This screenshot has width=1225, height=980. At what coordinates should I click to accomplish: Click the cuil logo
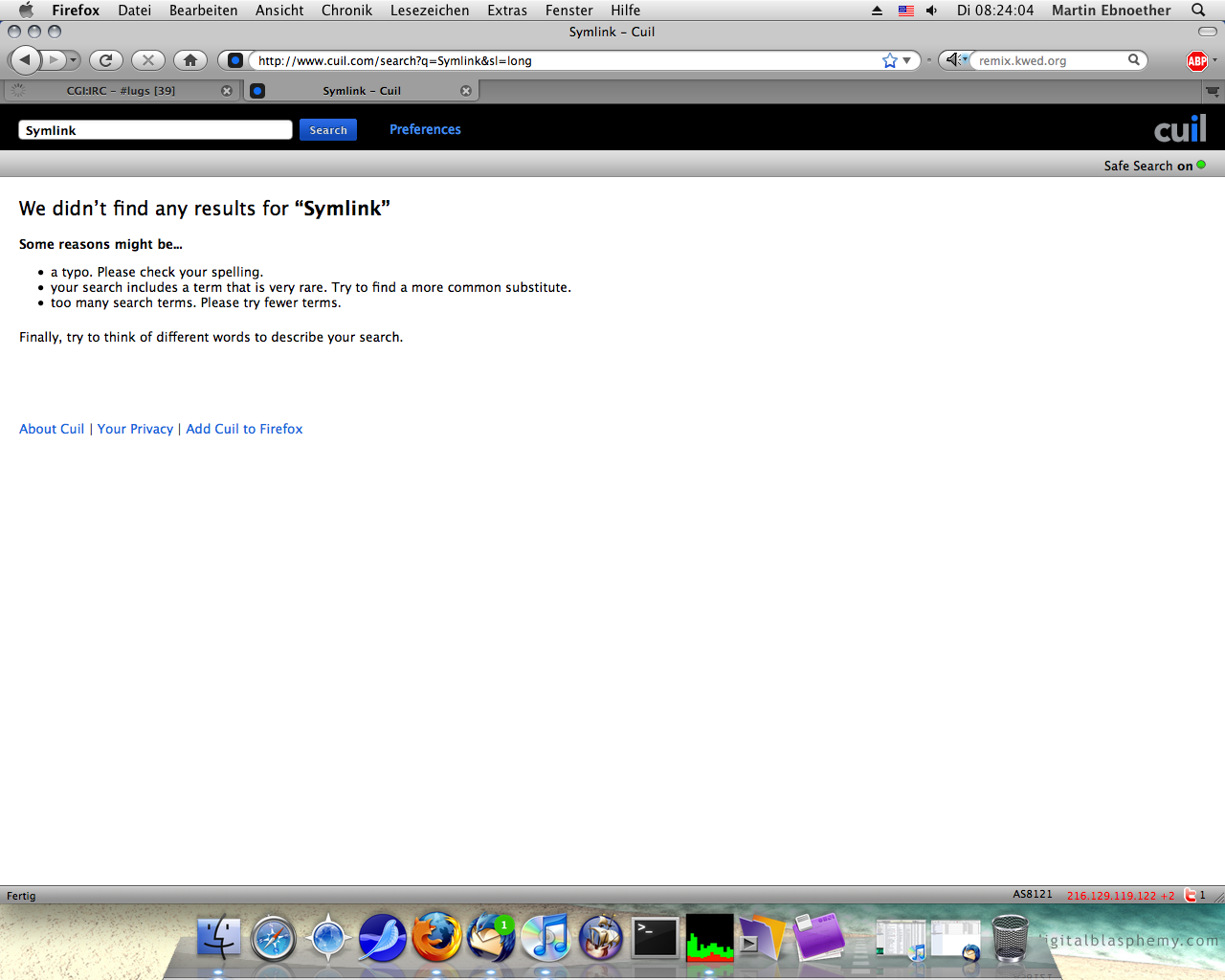click(x=1180, y=128)
